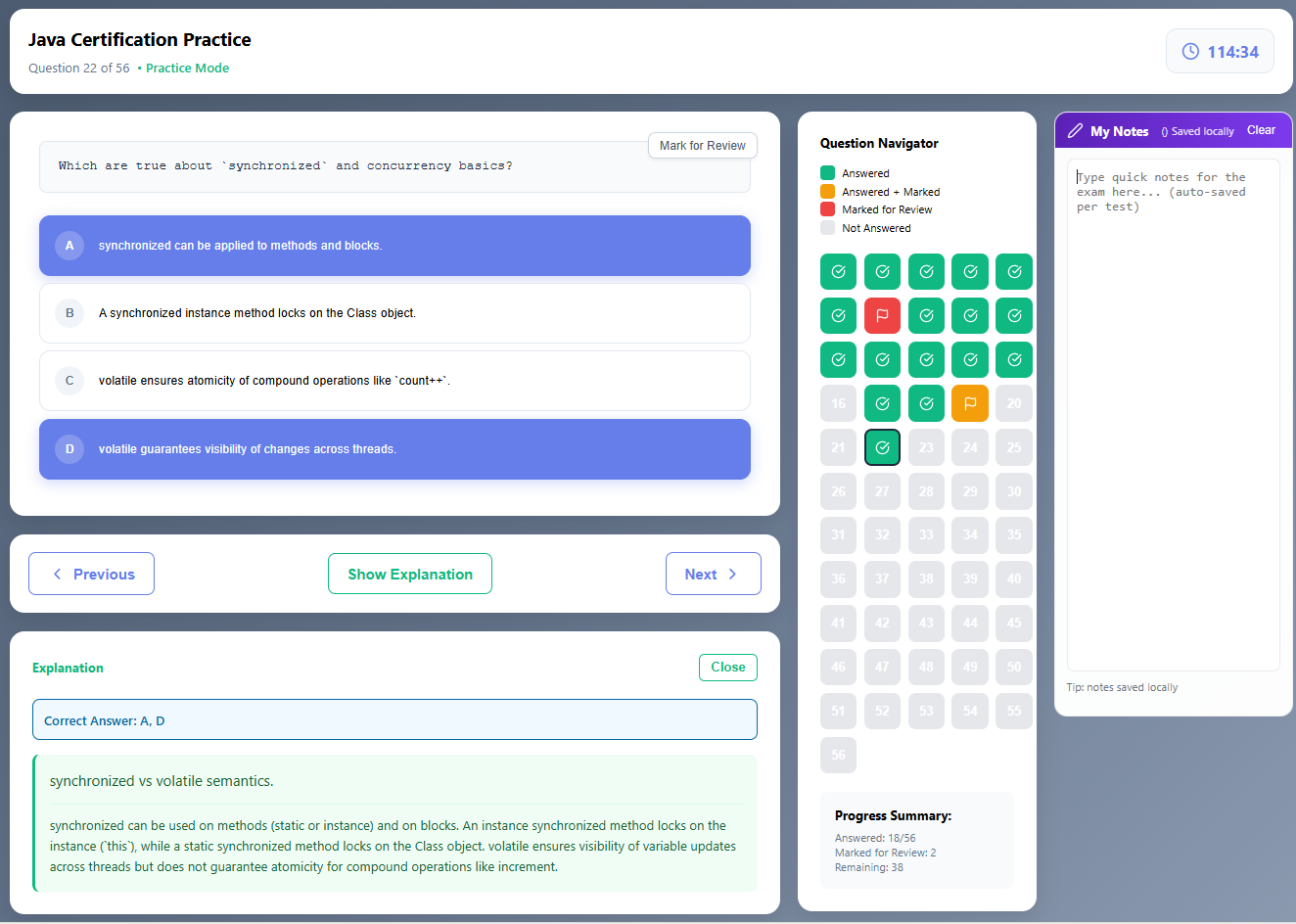Jump to answered question 1 tile
The image size is (1296, 924).
point(838,271)
